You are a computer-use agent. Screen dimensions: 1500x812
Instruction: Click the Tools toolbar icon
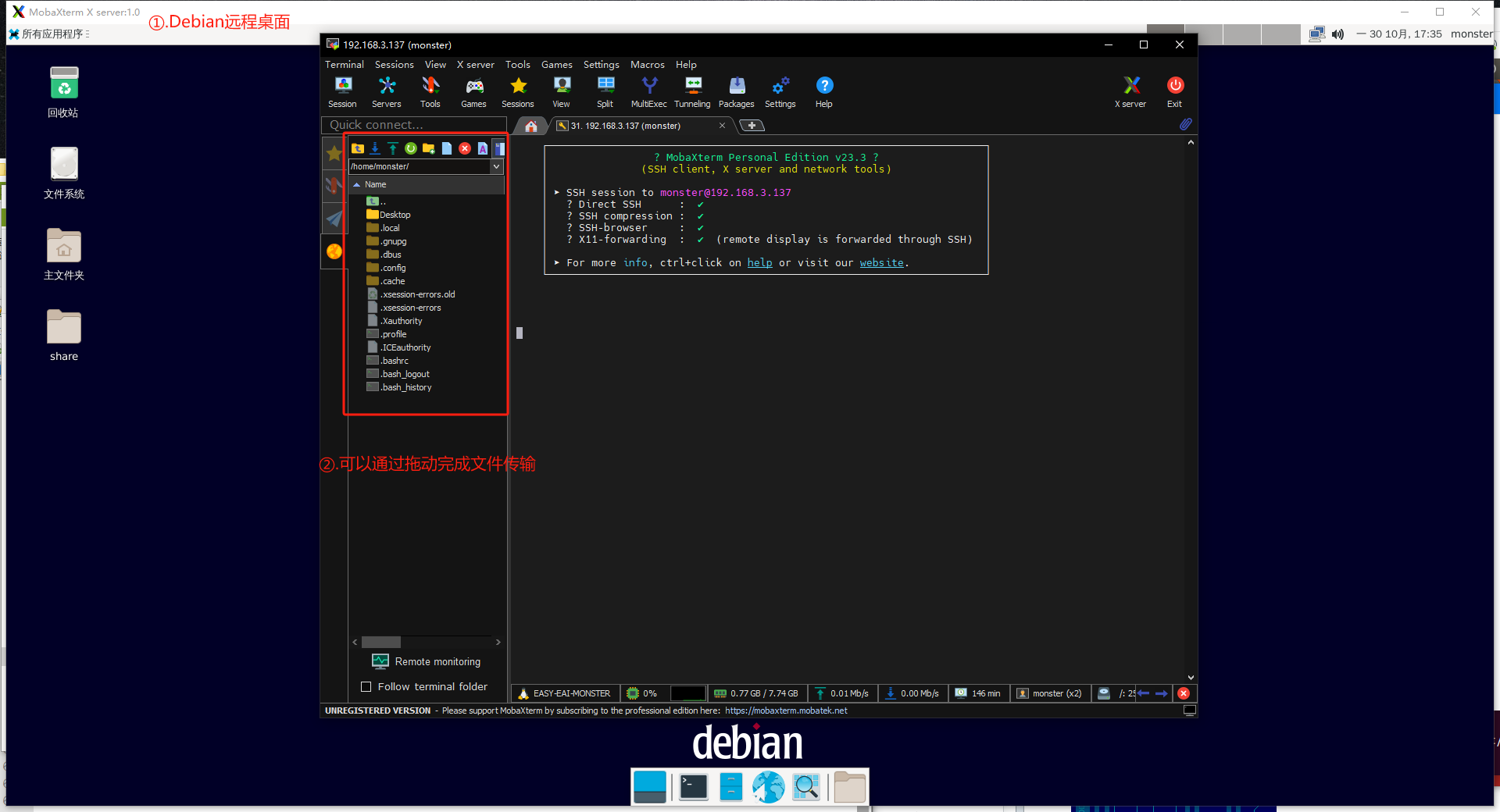pyautogui.click(x=430, y=91)
